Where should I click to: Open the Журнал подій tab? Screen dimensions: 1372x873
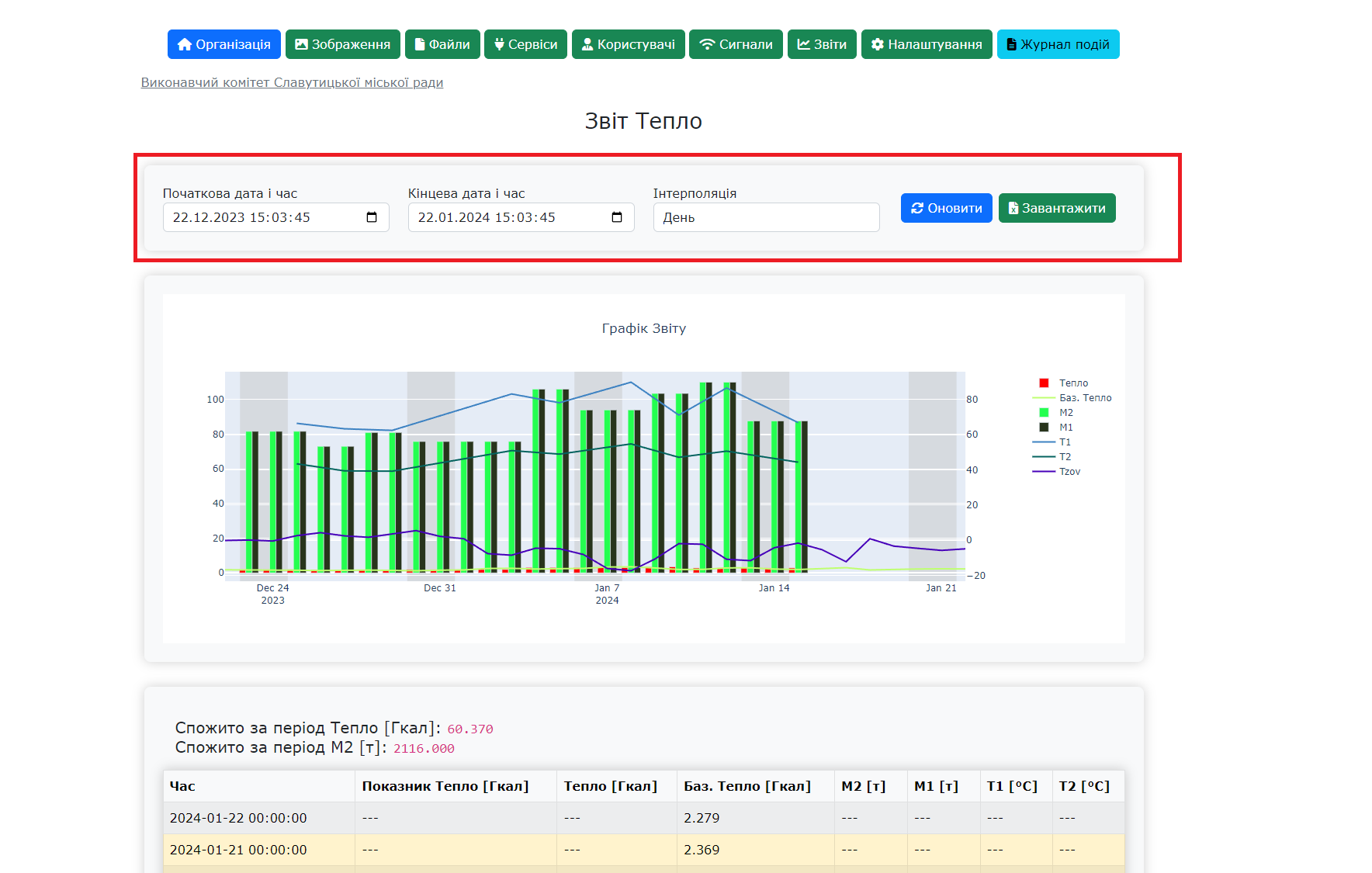coord(1058,45)
